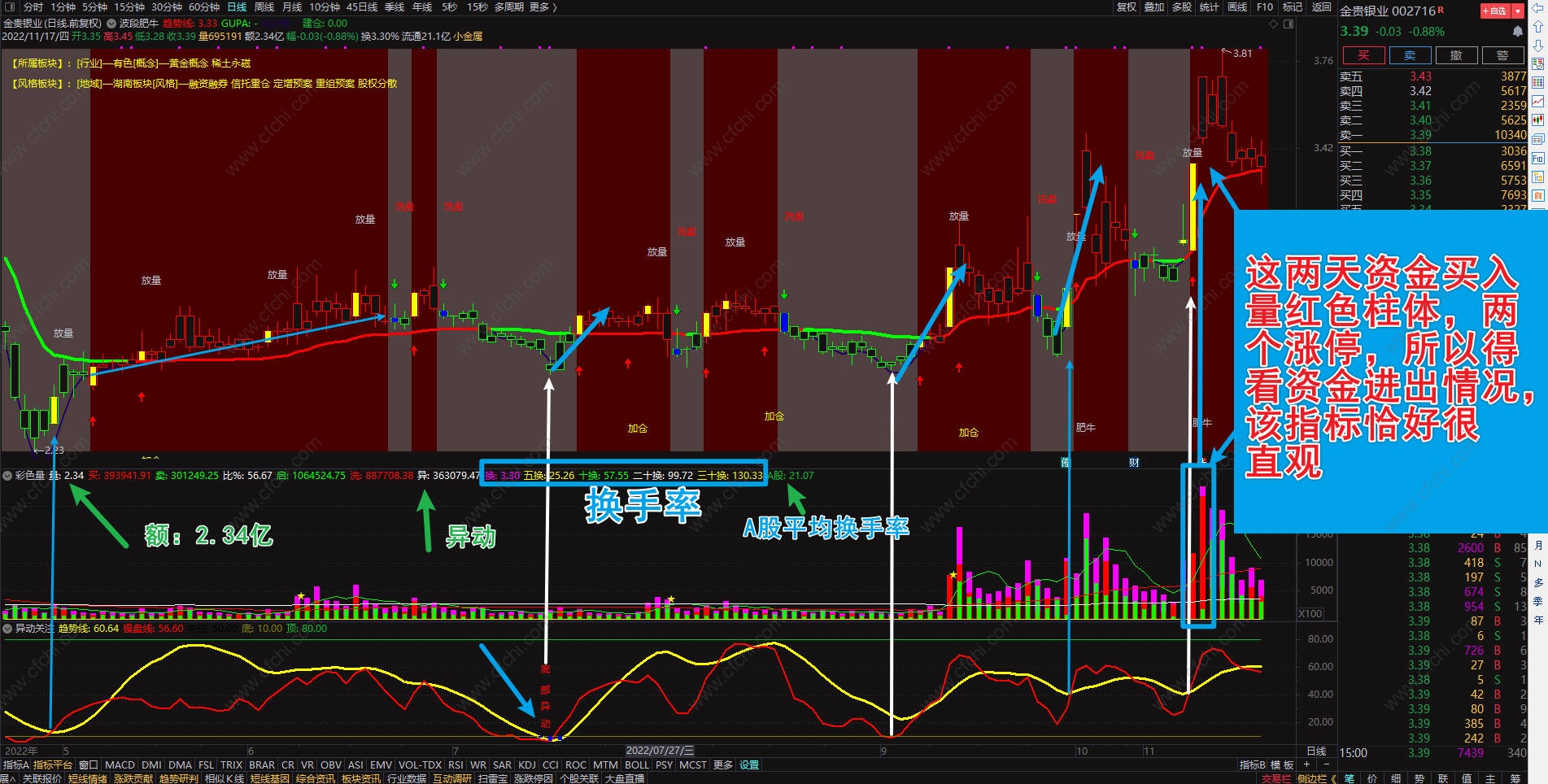This screenshot has width=1548, height=784.
Task: Select the 60分钟 period tab
Action: (x=204, y=7)
